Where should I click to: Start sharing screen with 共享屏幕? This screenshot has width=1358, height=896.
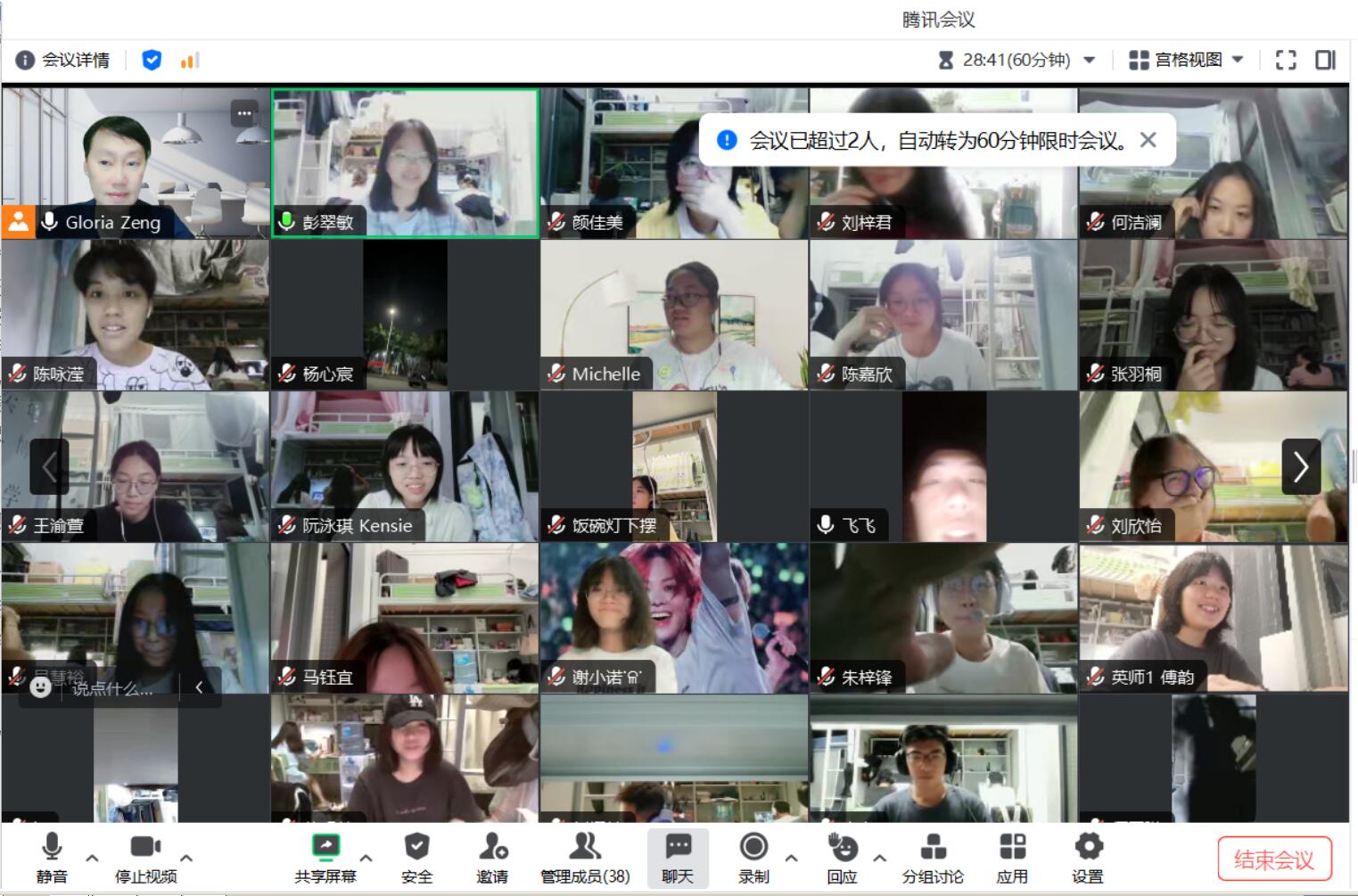tap(325, 858)
